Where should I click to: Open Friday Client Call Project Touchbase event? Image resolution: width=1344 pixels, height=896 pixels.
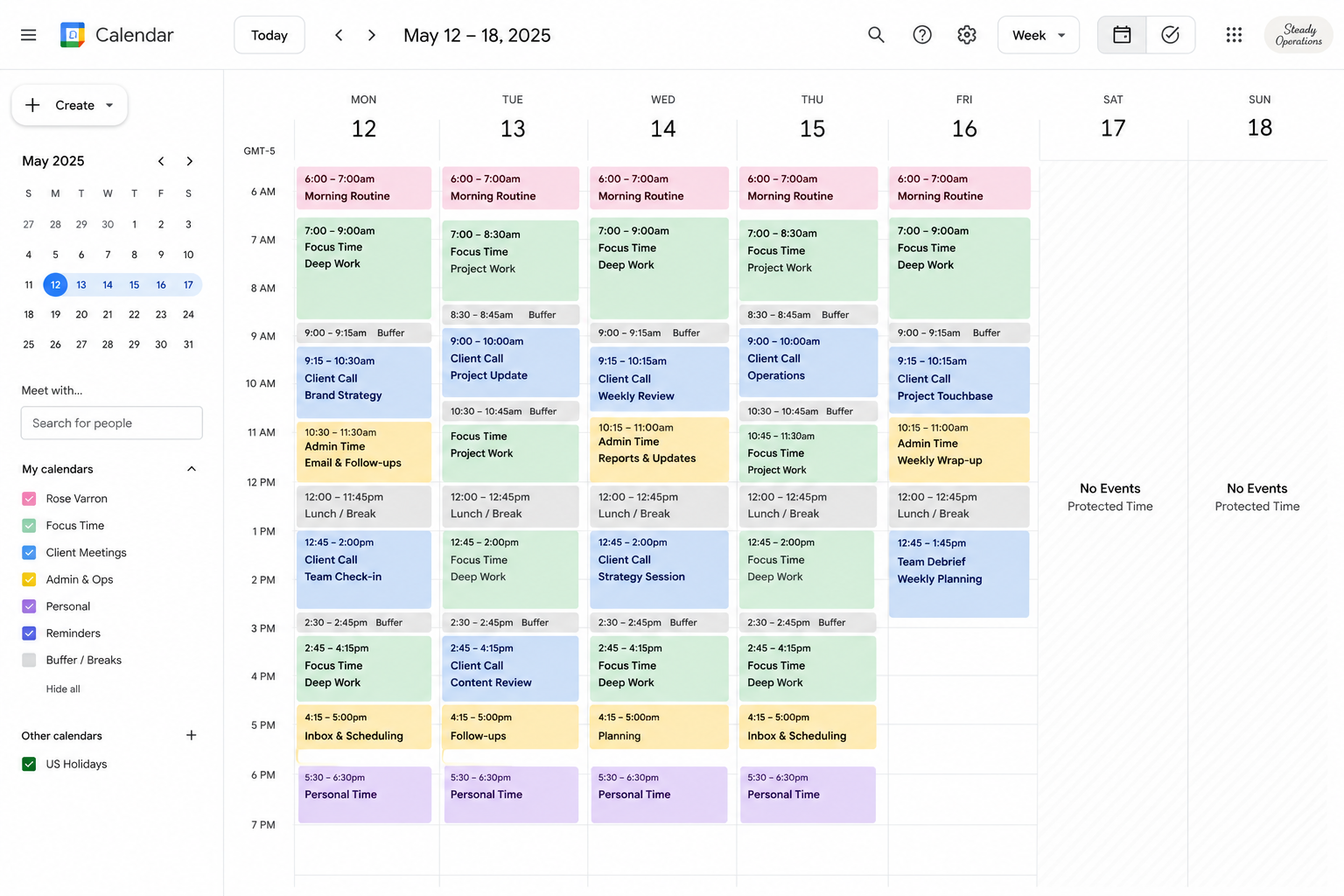tap(960, 380)
